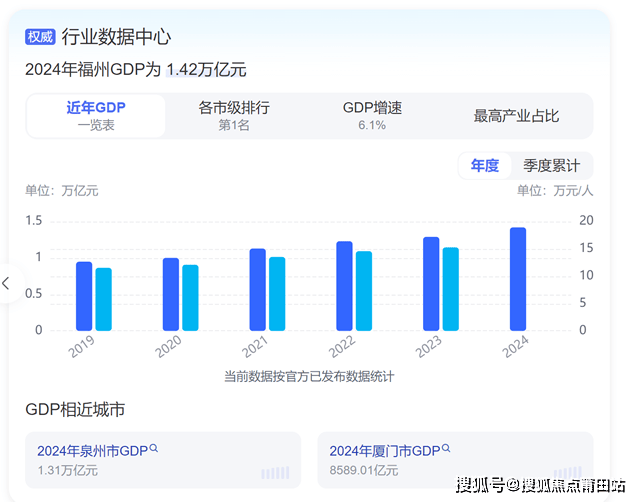Click the 2021 dark blue GDP bar
The height and width of the screenshot is (502, 640).
coord(258,289)
